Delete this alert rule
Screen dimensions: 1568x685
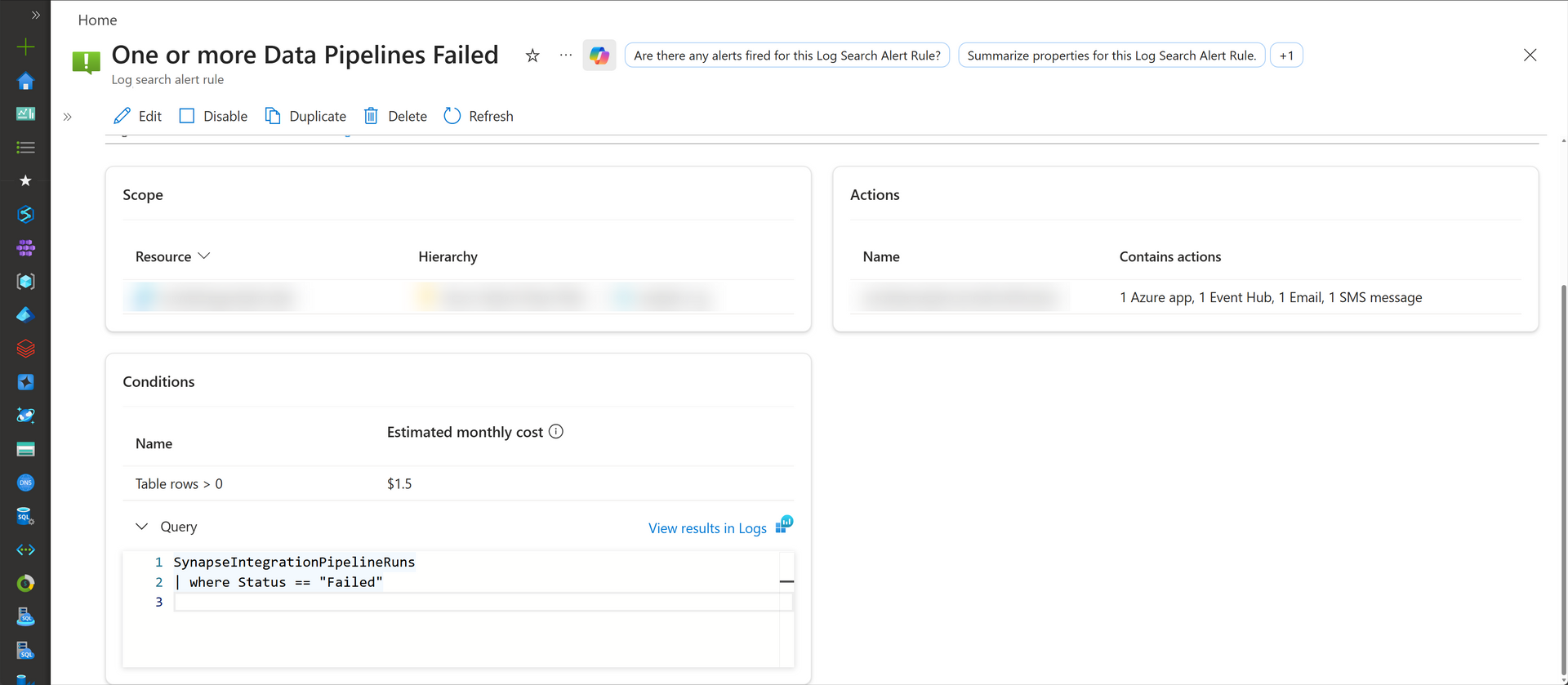point(395,116)
